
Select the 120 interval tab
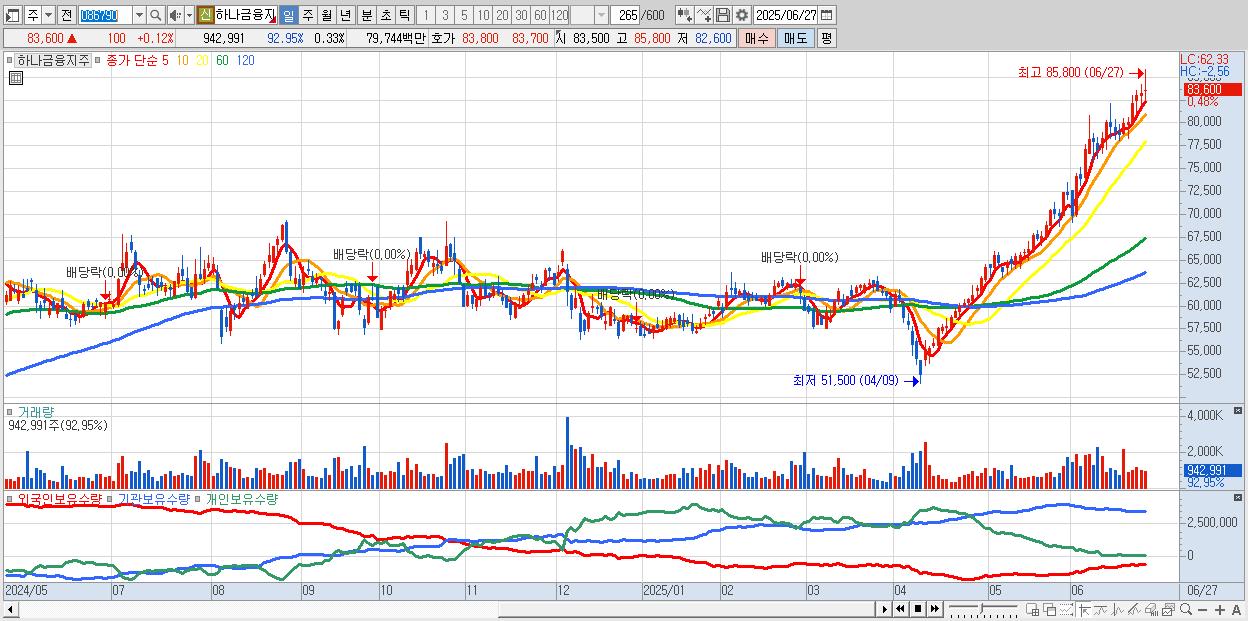(x=559, y=15)
